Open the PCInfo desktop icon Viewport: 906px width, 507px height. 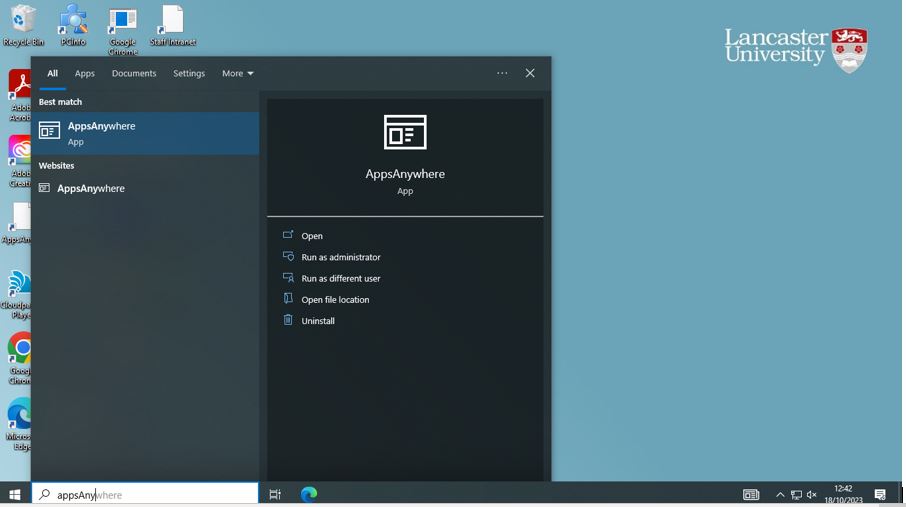[73, 24]
